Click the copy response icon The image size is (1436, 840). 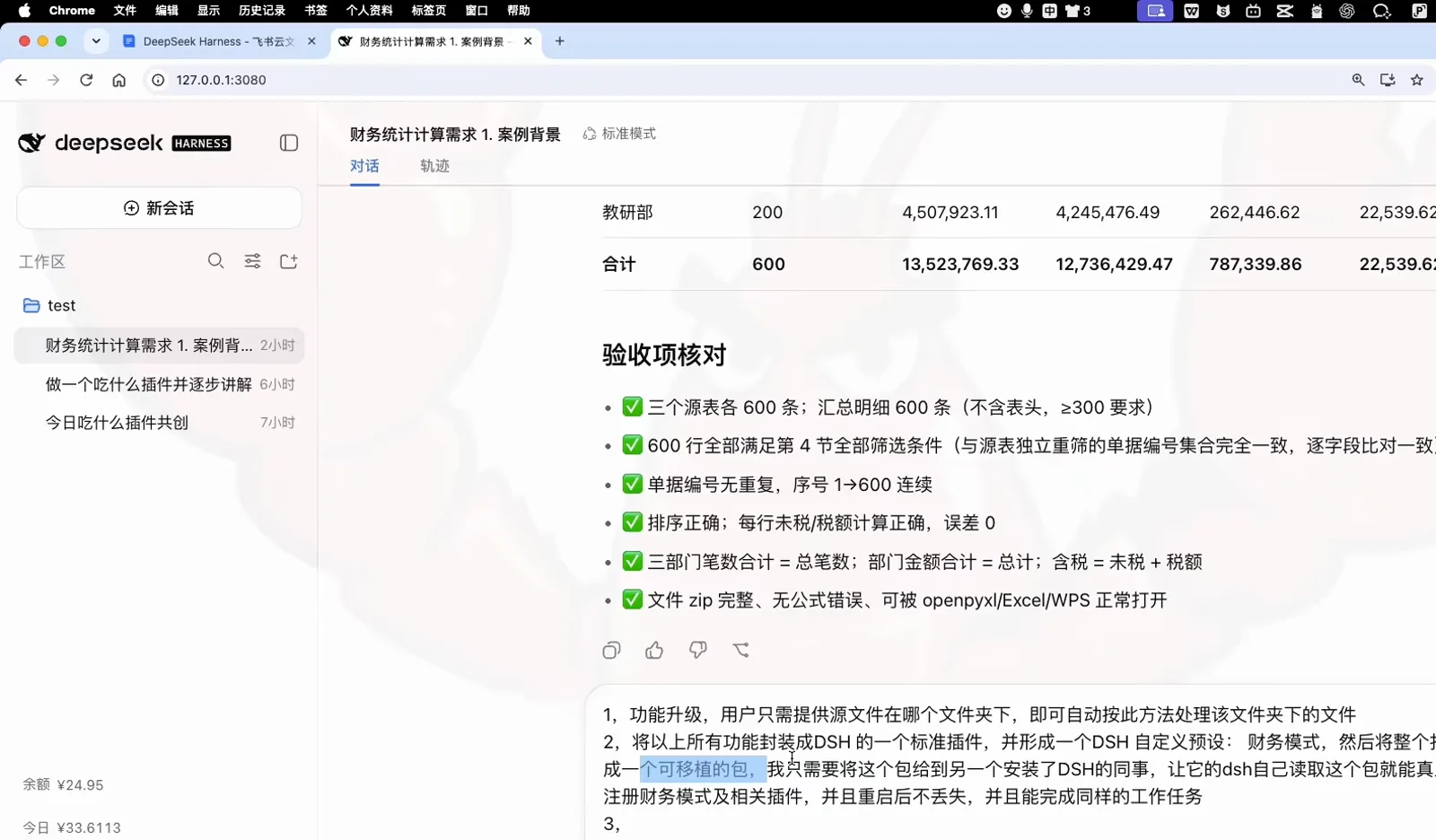(612, 651)
